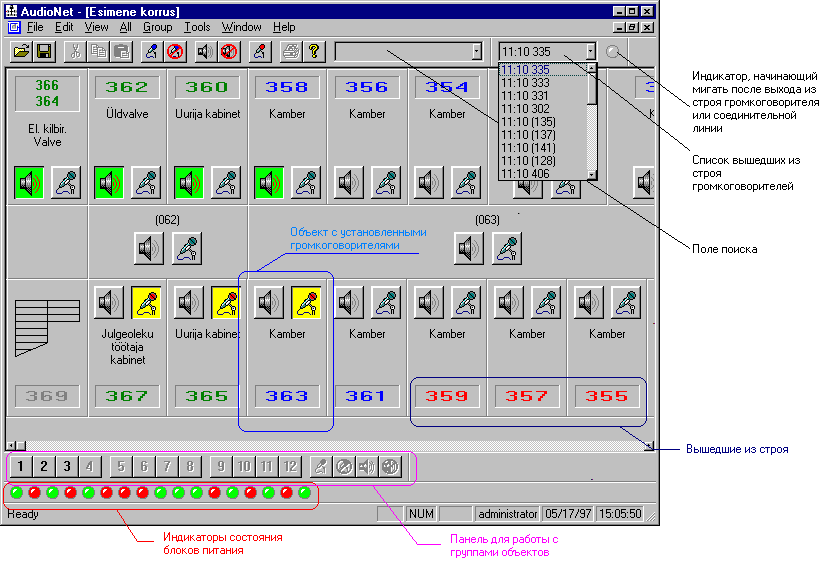838x562 pixels.
Task: Click the red crossed-out microphone toolbar icon
Action: tap(175, 52)
